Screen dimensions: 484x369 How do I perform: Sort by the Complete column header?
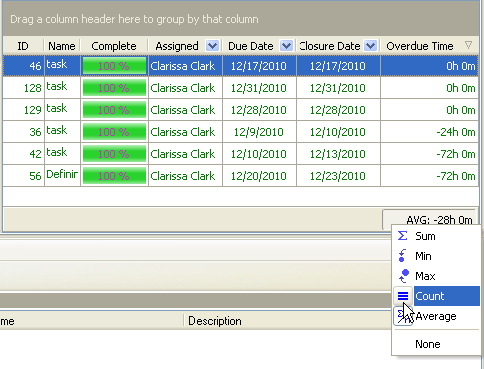tap(114, 46)
